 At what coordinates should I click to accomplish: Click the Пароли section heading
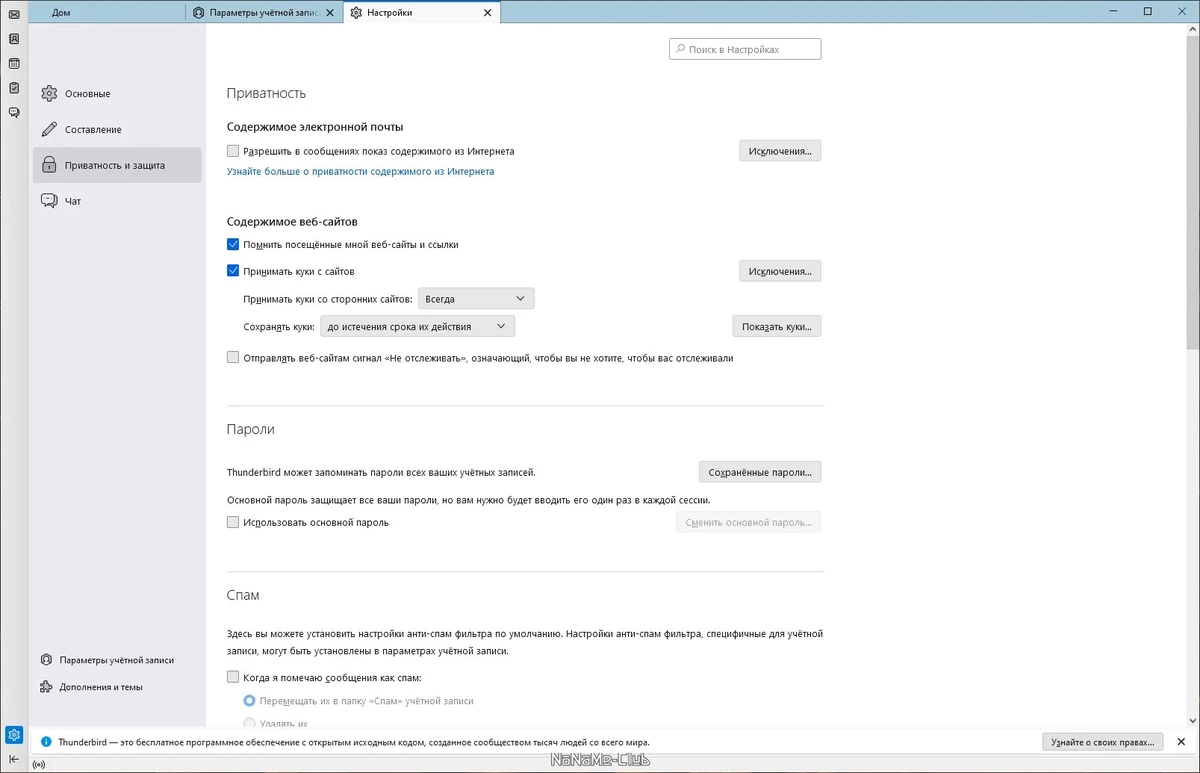click(x=251, y=429)
